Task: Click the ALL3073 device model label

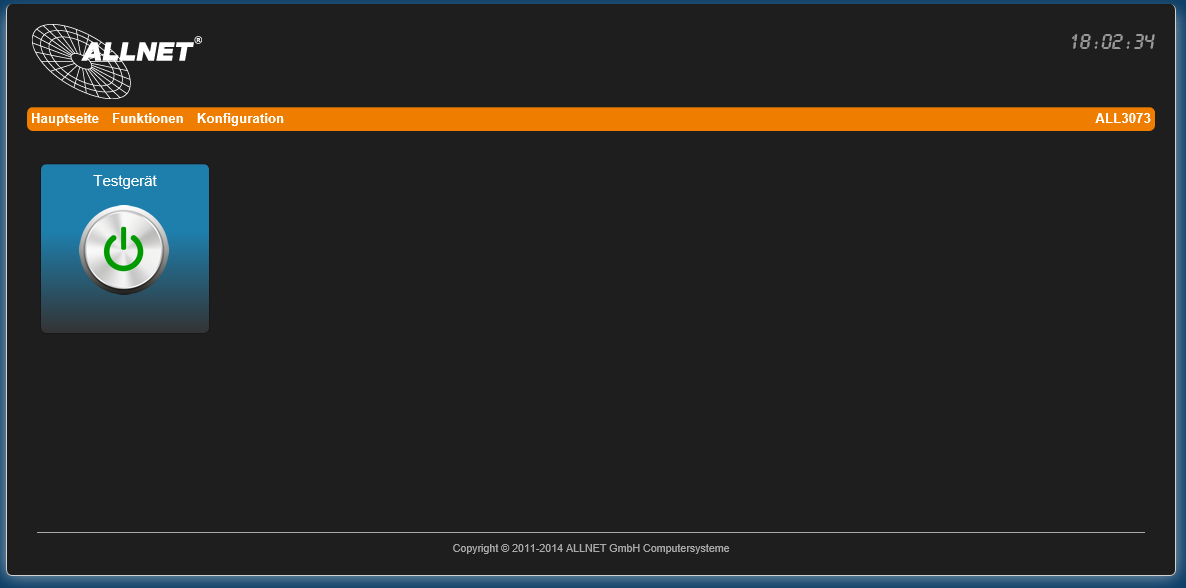Action: coord(1122,119)
